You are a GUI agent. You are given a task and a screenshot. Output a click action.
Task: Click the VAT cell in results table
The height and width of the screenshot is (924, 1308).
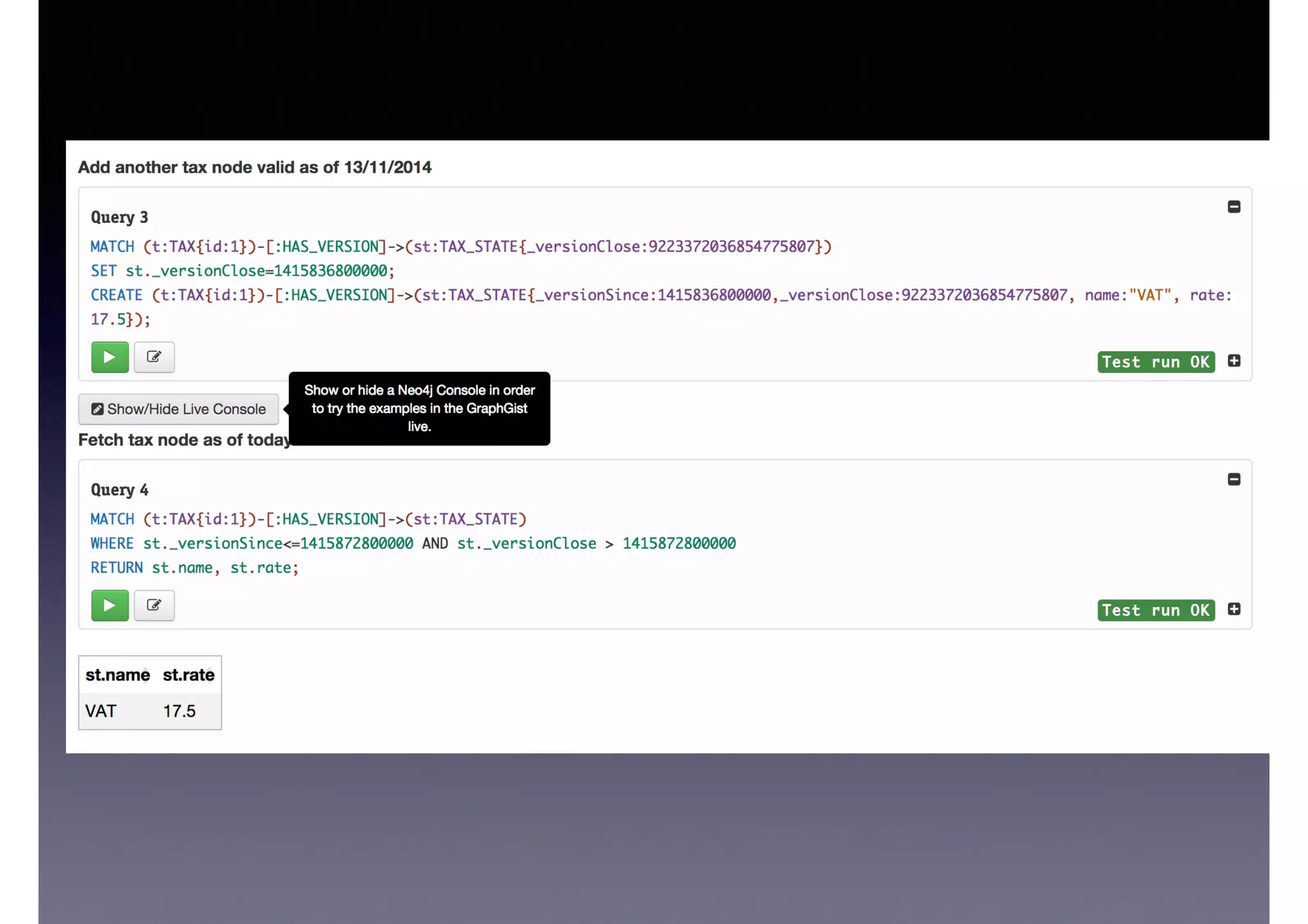coord(101,711)
